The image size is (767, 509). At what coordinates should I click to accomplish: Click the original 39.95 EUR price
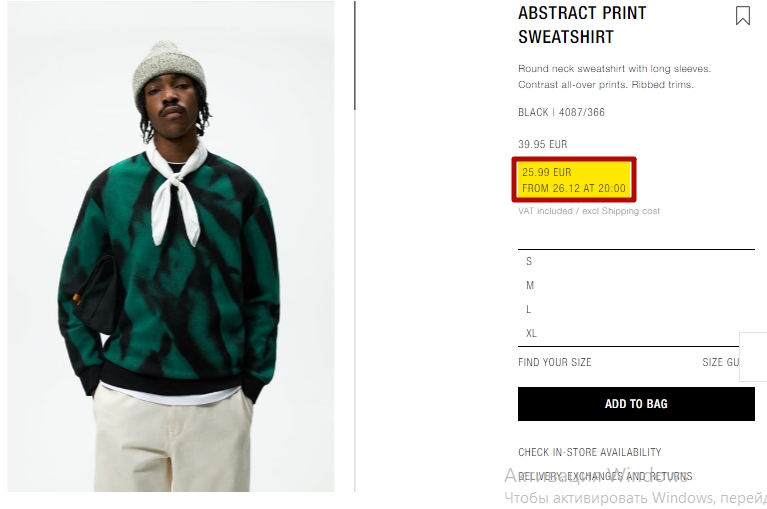[x=542, y=144]
